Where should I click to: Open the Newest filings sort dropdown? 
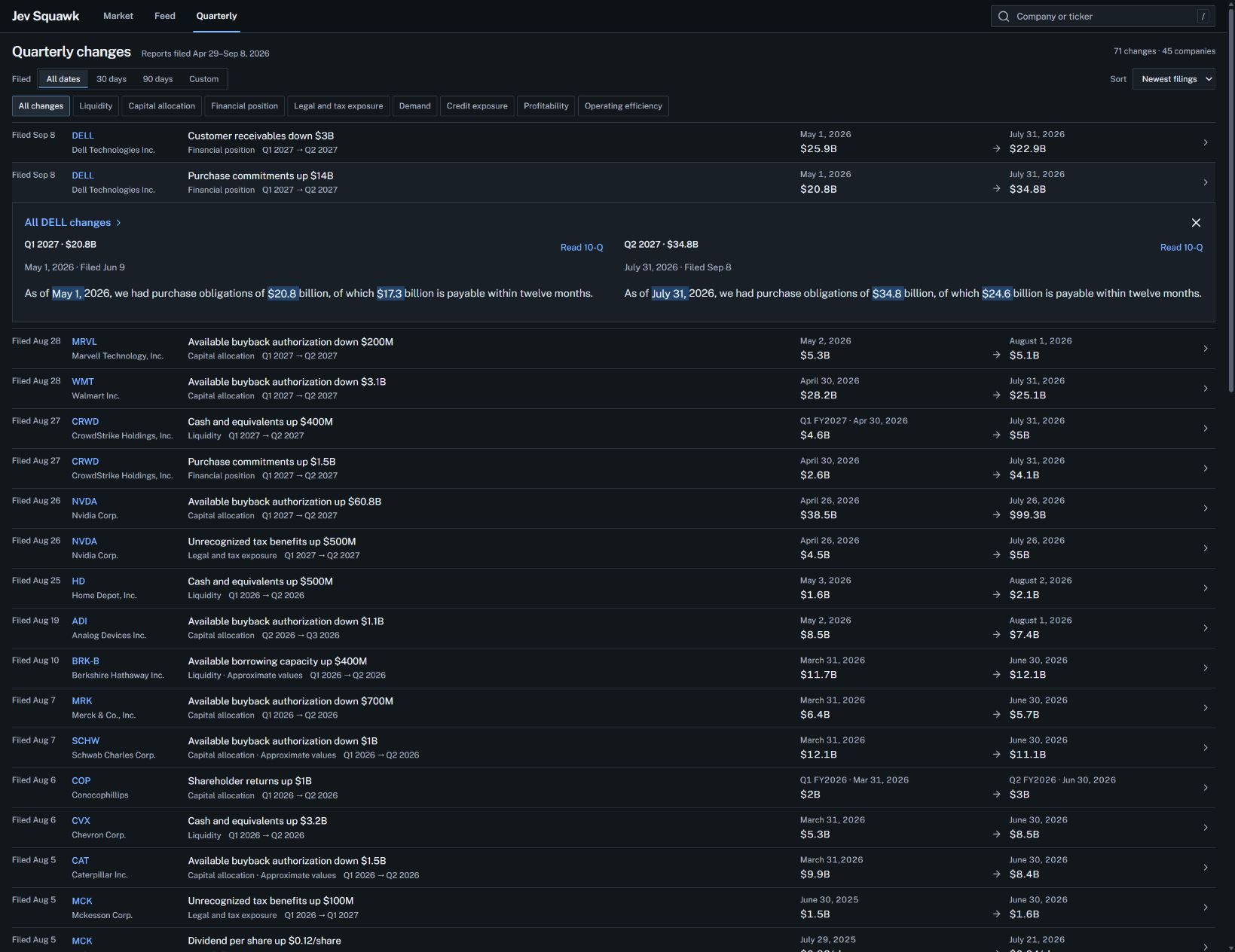[x=1173, y=79]
